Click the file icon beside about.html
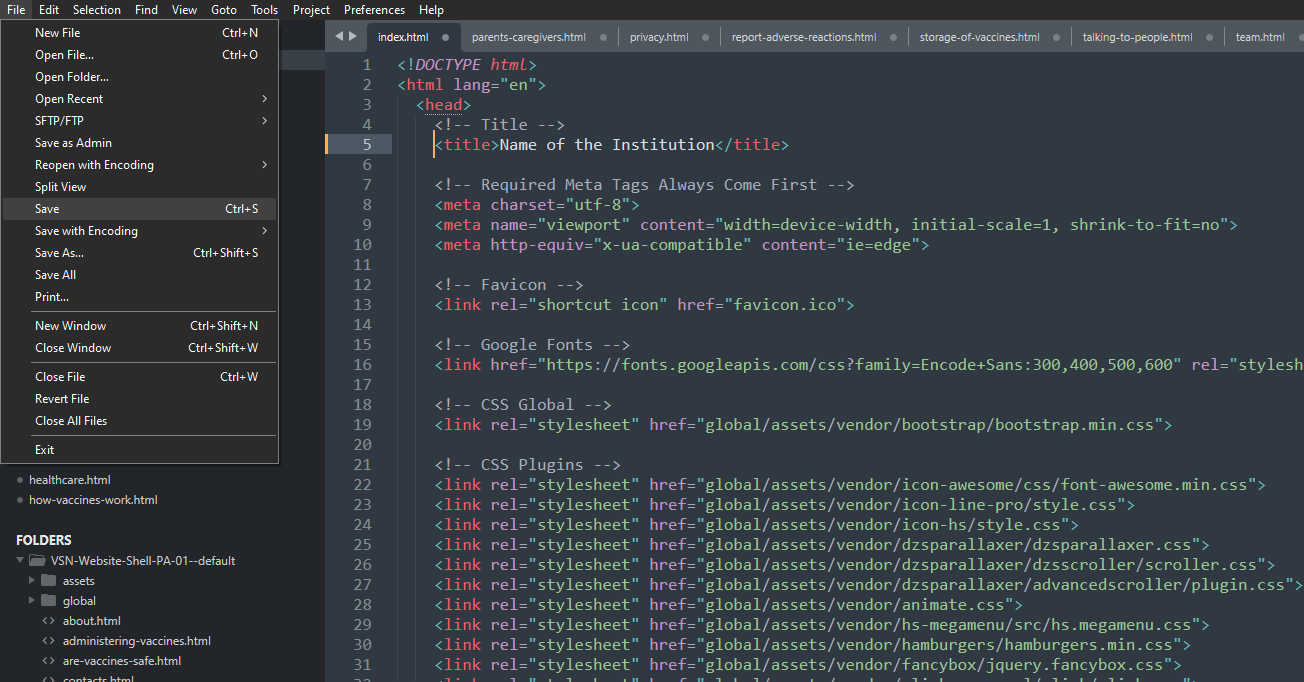The image size is (1304, 682). (x=48, y=621)
